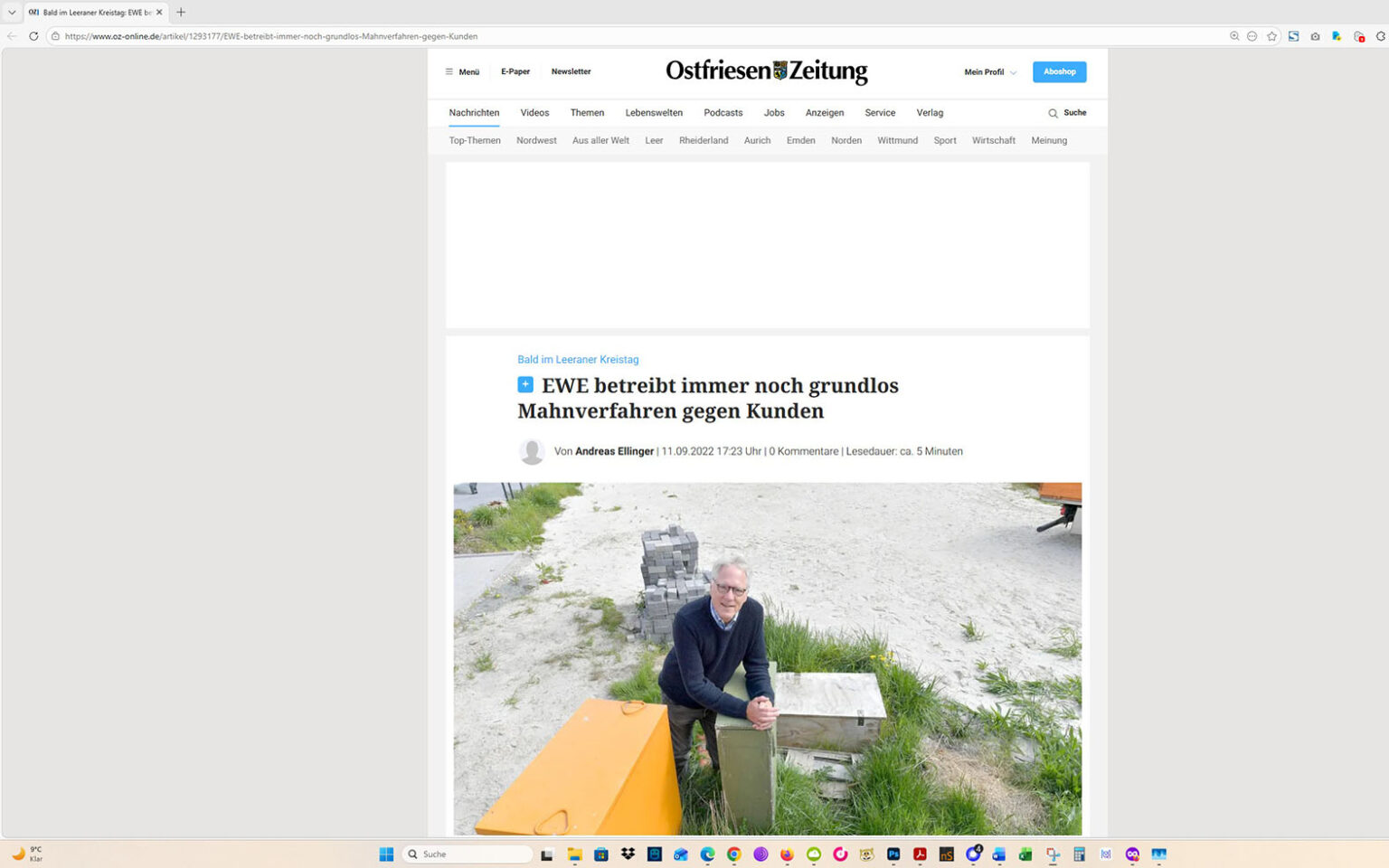Open the browser ellipsis extensions menu
Screen dimensions: 1389x868
point(1252,36)
